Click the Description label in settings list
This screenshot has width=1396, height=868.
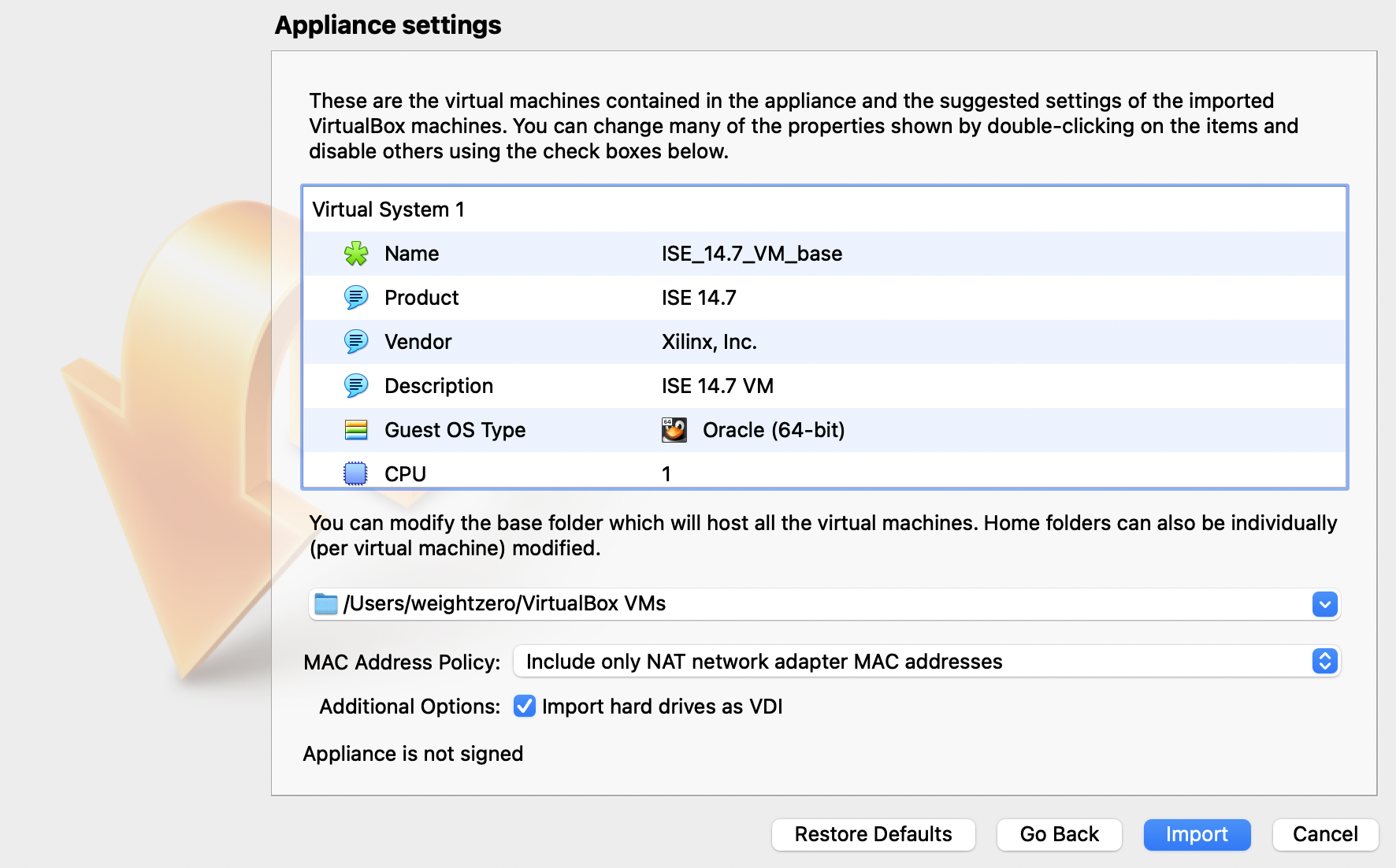pos(439,386)
